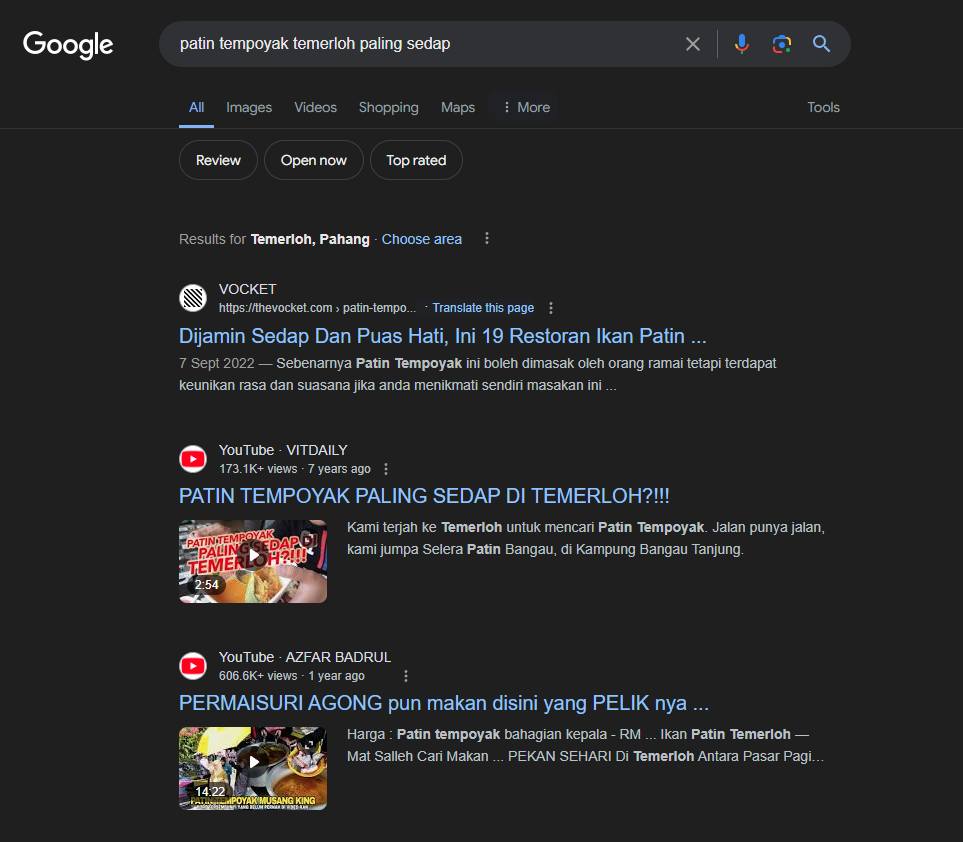Select the Maps tab
963x842 pixels.
tap(458, 107)
